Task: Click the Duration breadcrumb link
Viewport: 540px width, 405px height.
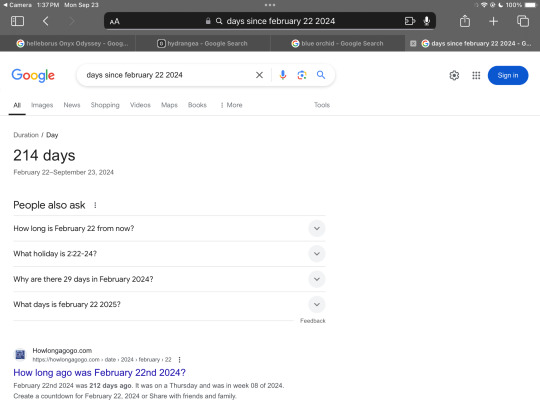Action: point(26,135)
